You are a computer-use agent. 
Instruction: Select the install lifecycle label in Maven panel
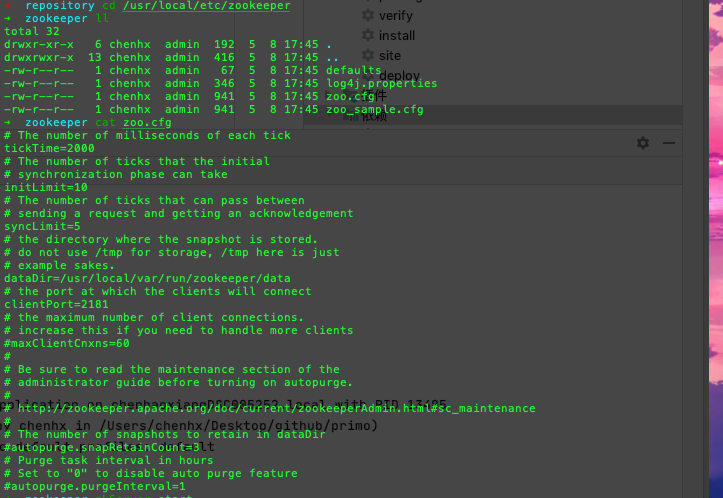coord(397,36)
